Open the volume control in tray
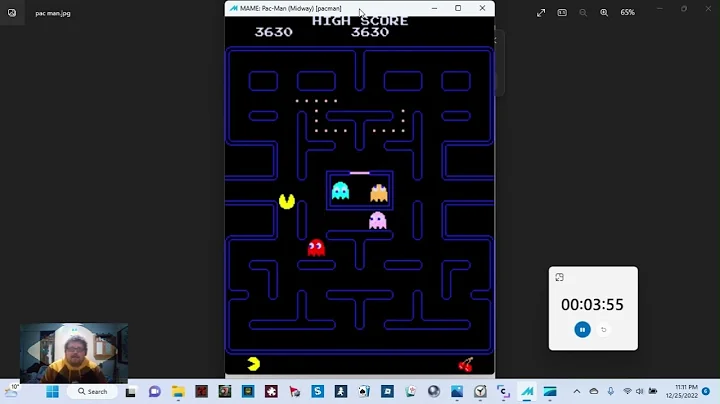Image resolution: width=720 pixels, height=404 pixels. tap(640, 392)
